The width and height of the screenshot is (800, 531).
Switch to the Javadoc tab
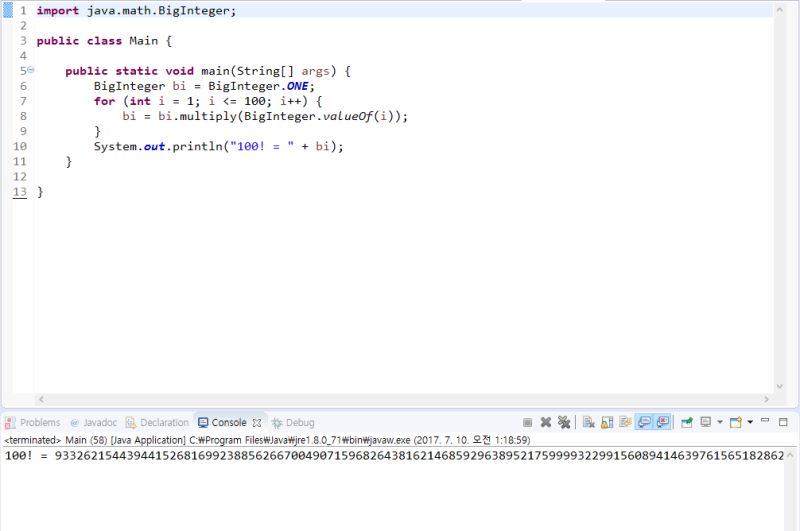94,422
